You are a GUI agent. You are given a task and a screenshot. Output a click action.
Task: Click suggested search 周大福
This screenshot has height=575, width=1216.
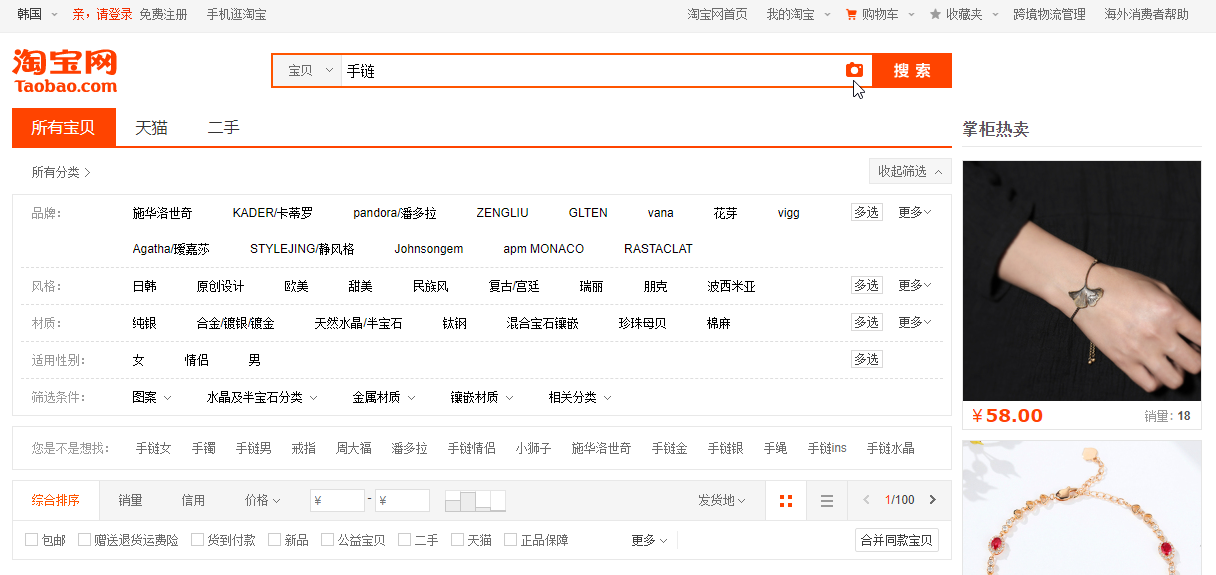point(354,448)
